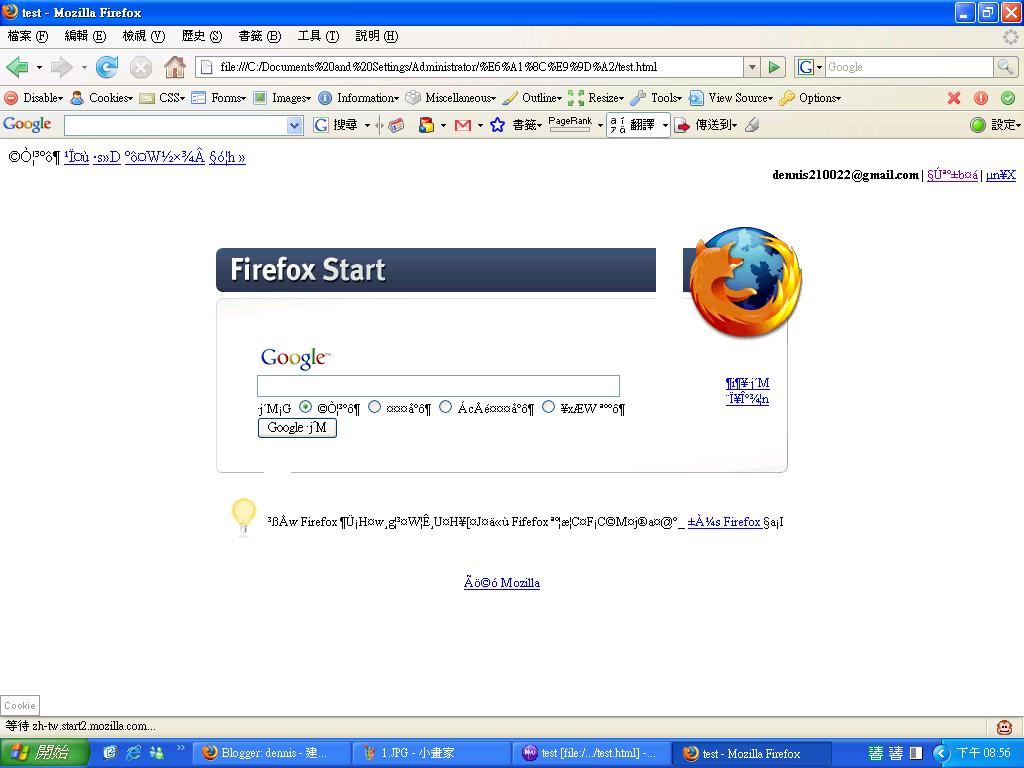Open the Options dropdown
This screenshot has height=768, width=1024.
pyautogui.click(x=810, y=98)
